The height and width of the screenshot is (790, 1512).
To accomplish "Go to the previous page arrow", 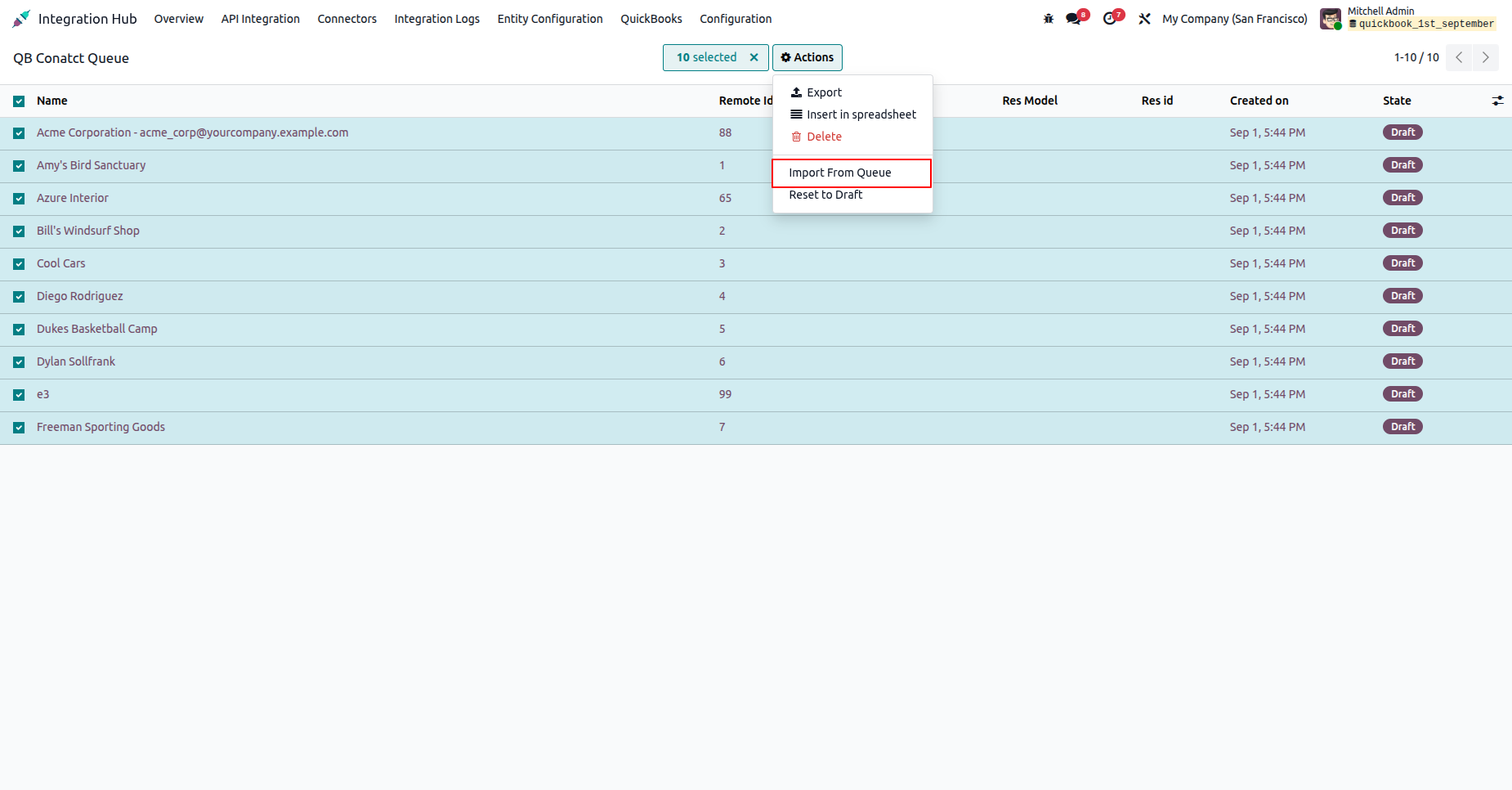I will 1459,57.
